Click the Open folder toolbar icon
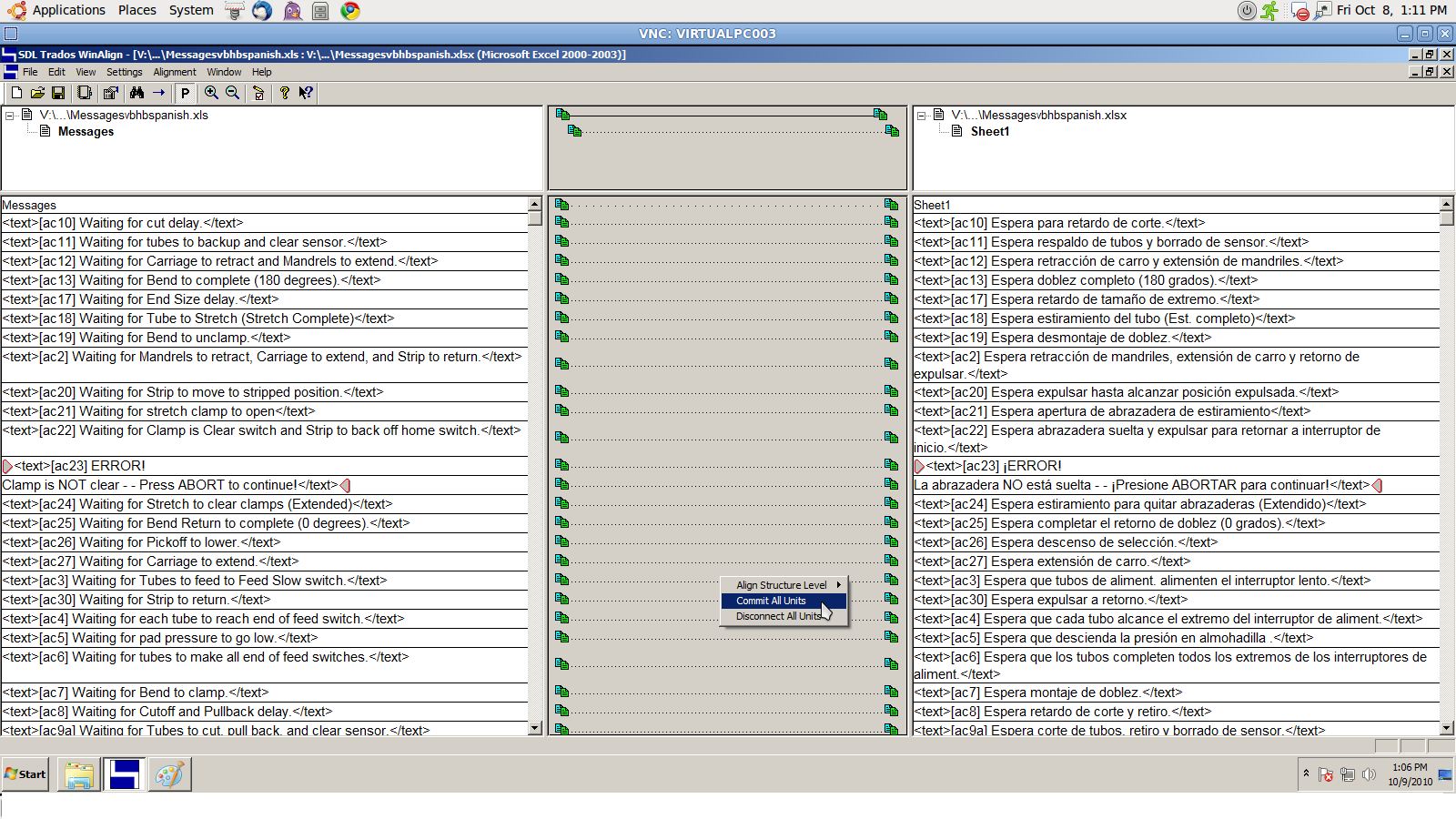1456x819 pixels. click(x=37, y=93)
